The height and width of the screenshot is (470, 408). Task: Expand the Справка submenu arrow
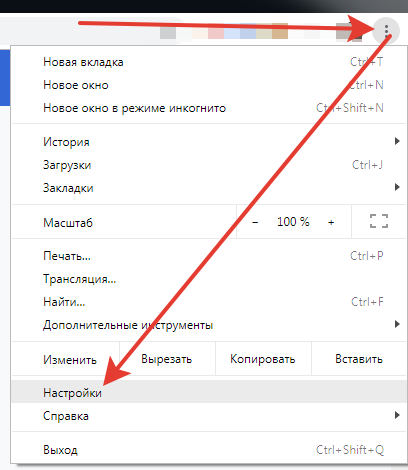click(x=397, y=415)
